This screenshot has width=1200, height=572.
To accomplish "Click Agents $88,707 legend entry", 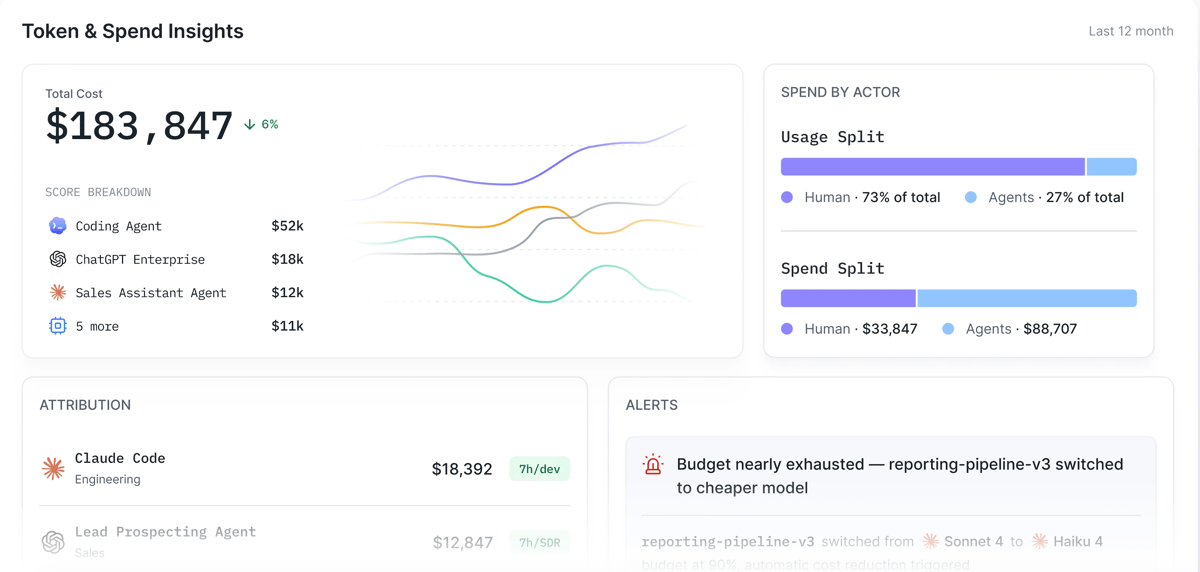I will pyautogui.click(x=1010, y=329).
